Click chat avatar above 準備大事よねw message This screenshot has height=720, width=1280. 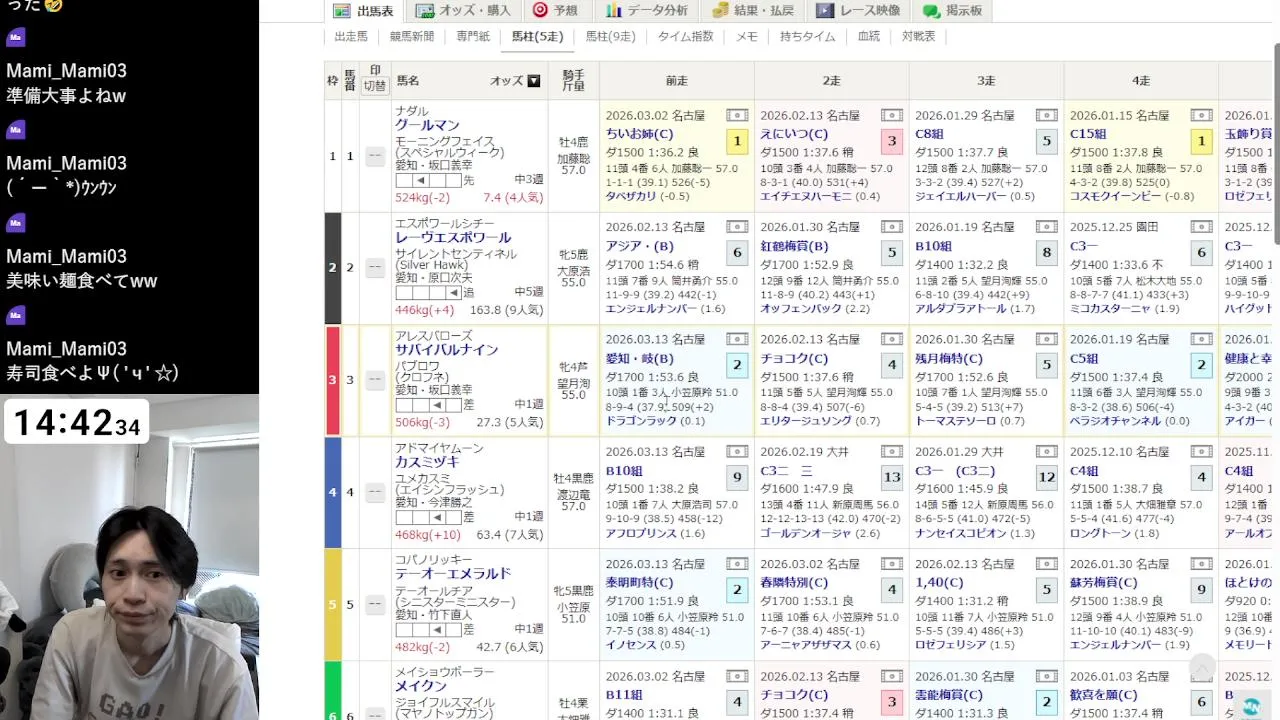[x=15, y=37]
